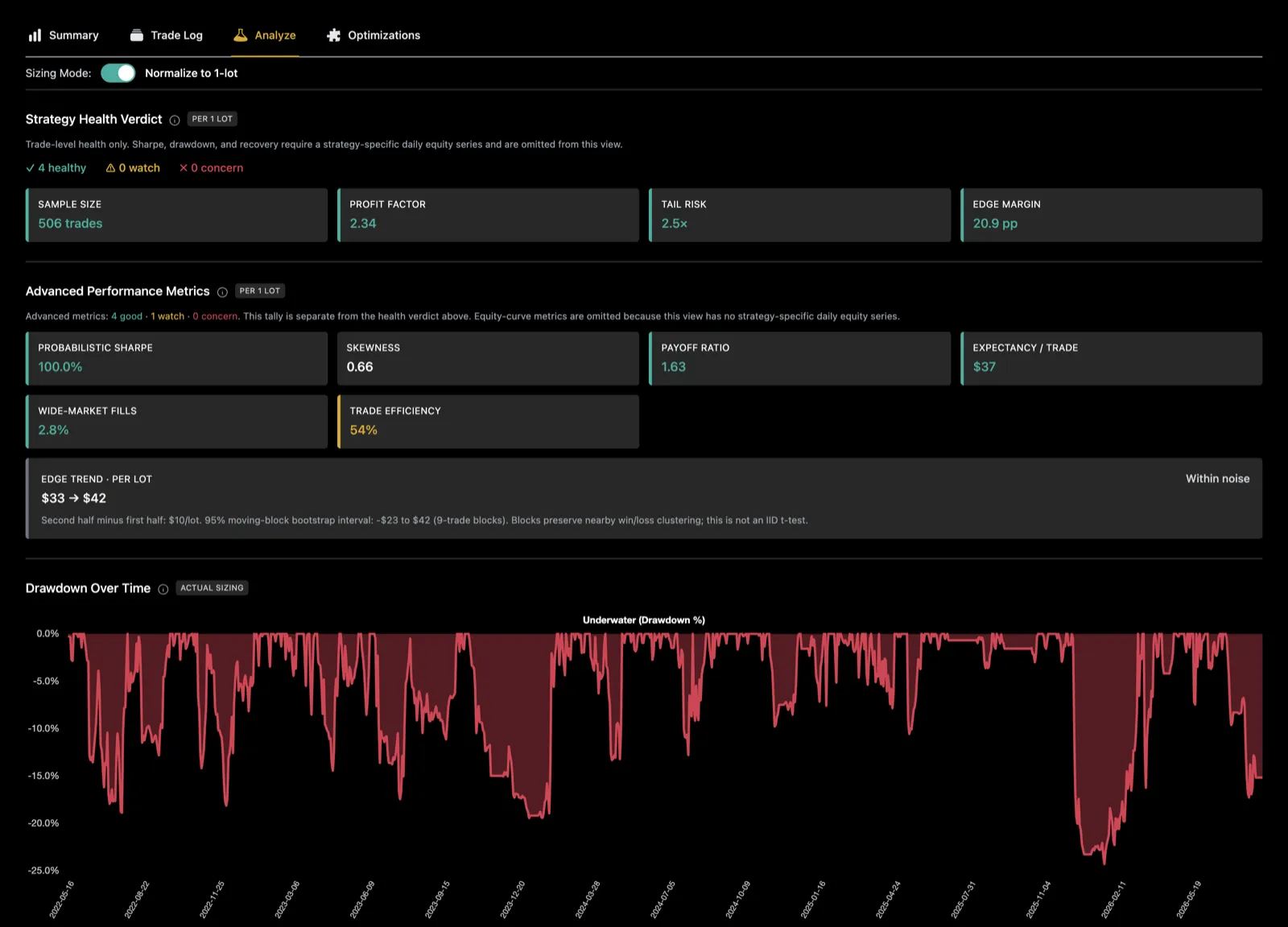Image resolution: width=1288 pixels, height=927 pixels.
Task: Click the PER 1 LOT badge beside Strategy Health Verdict
Action: pyautogui.click(x=213, y=119)
